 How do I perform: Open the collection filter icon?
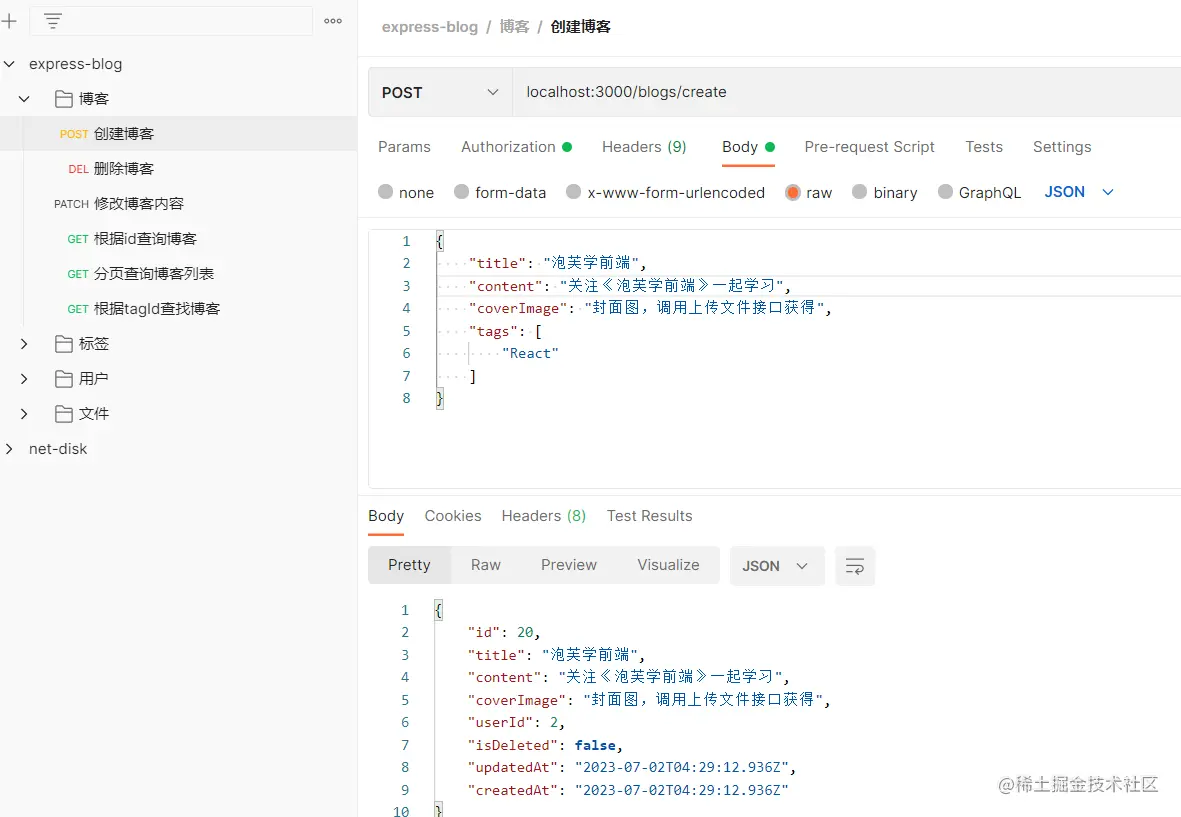53,21
